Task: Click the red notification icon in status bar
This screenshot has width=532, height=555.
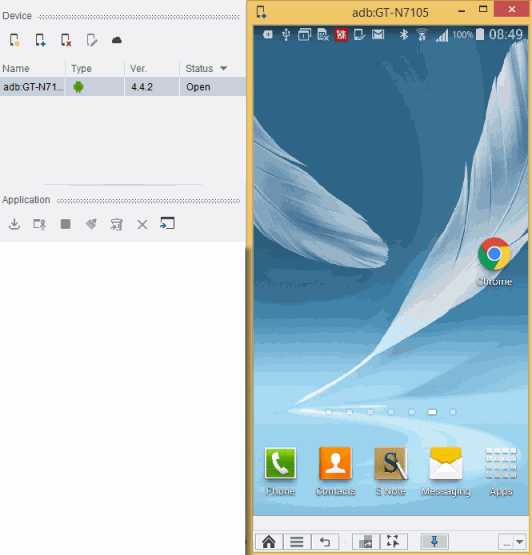Action: coord(341,35)
